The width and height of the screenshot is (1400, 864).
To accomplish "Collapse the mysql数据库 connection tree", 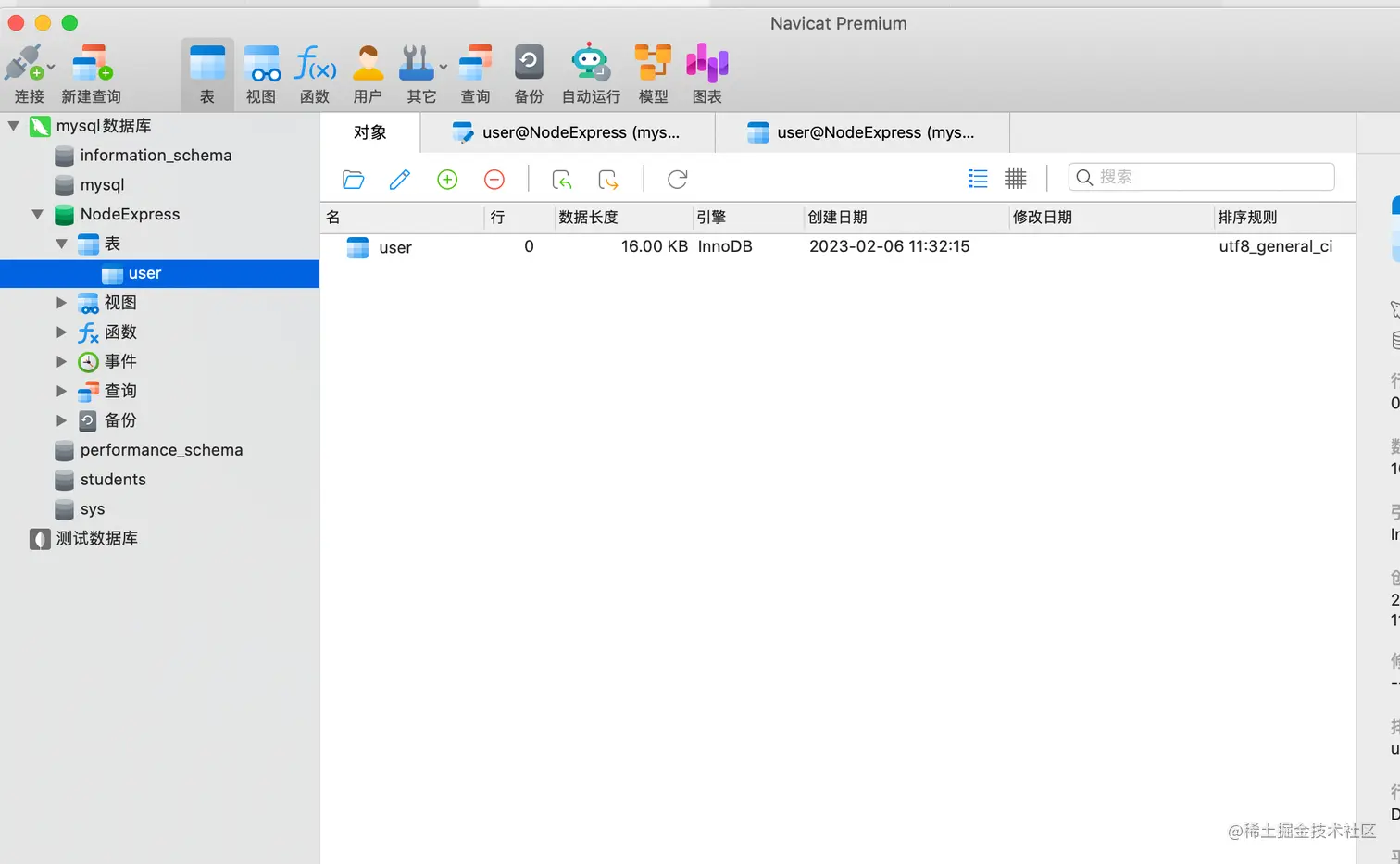I will click(14, 126).
